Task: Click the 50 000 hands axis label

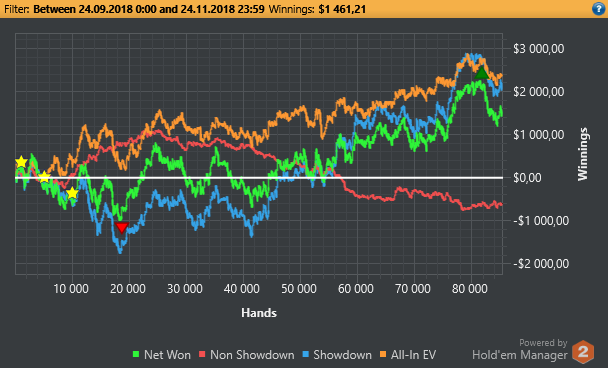Action: (x=299, y=289)
